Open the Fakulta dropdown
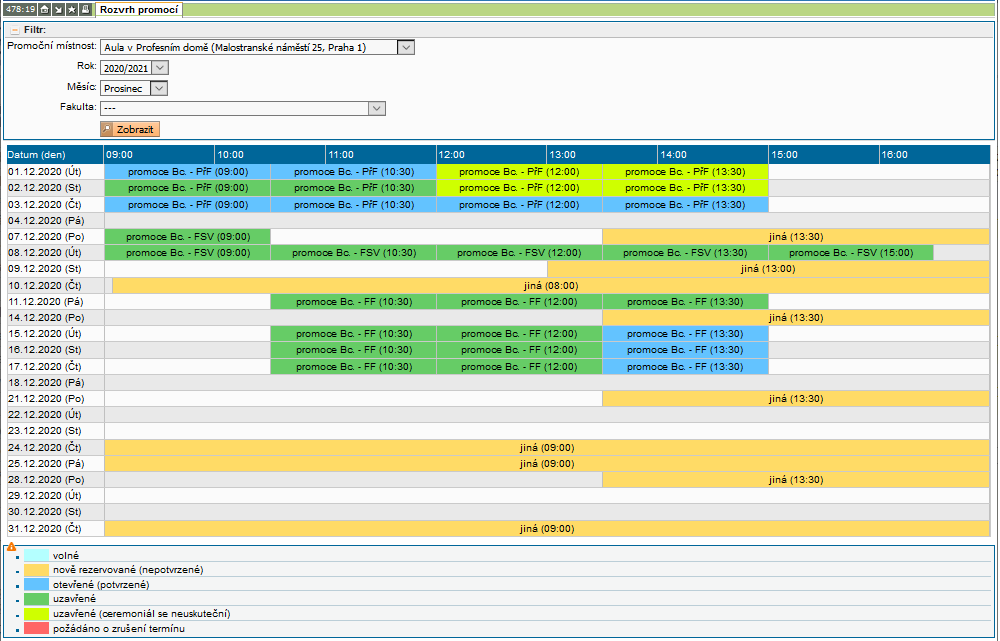The width and height of the screenshot is (1000, 641). (376, 109)
